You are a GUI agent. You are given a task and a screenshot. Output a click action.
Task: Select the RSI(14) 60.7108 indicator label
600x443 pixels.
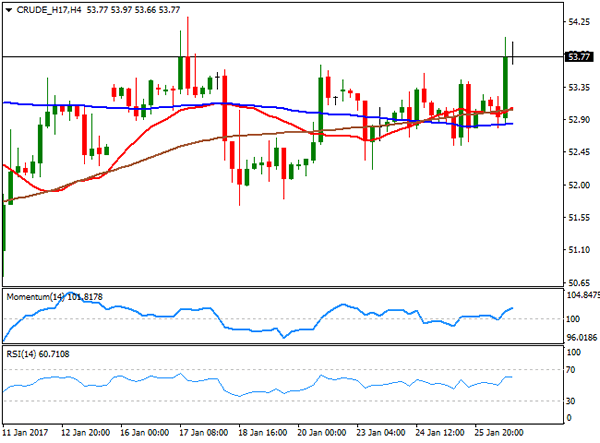(x=38, y=354)
